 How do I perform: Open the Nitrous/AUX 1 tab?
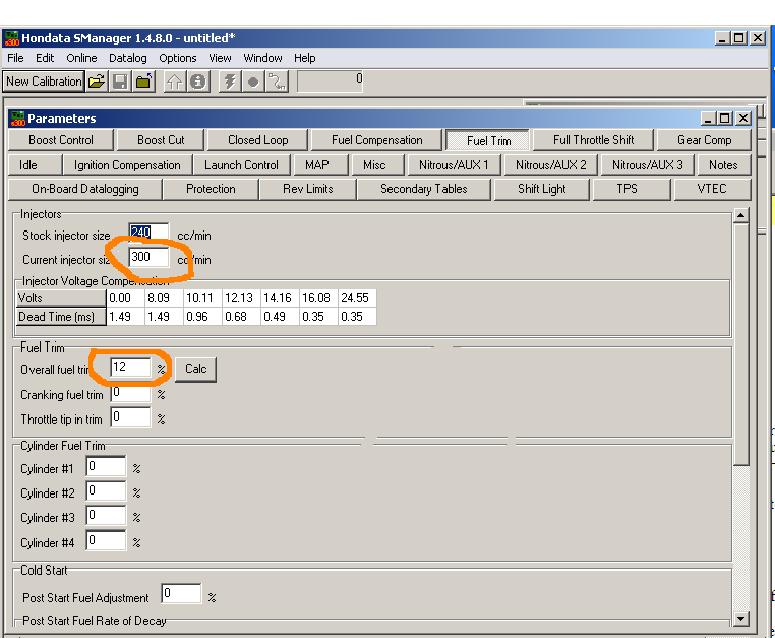click(x=453, y=165)
